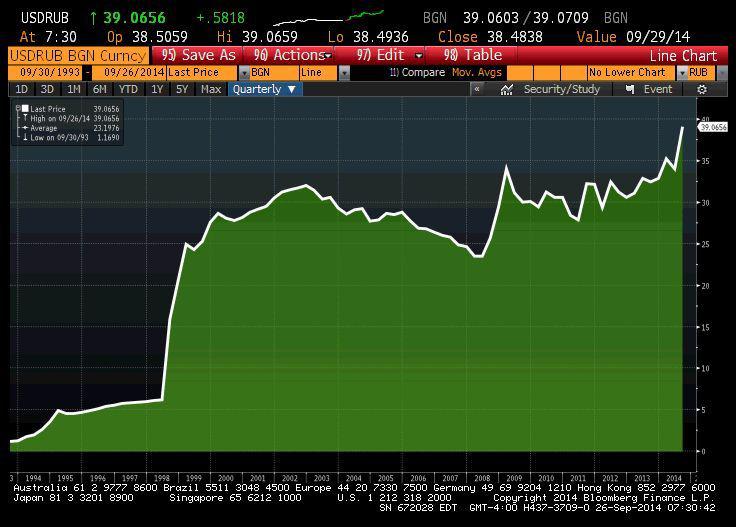Open the chart settings gear

click(702, 89)
